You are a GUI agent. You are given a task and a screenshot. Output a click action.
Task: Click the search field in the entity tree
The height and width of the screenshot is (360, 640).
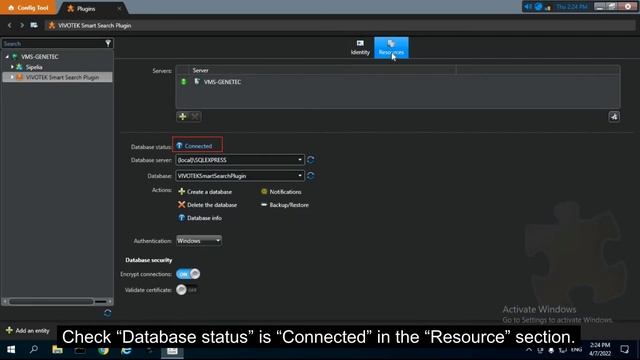point(53,44)
